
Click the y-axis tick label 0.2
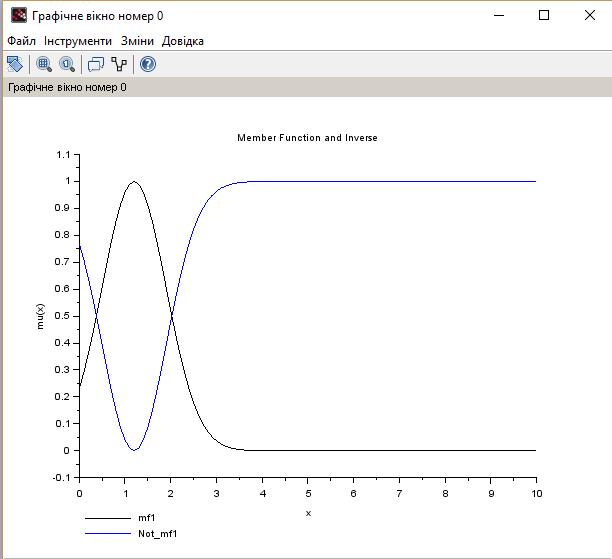click(x=62, y=397)
